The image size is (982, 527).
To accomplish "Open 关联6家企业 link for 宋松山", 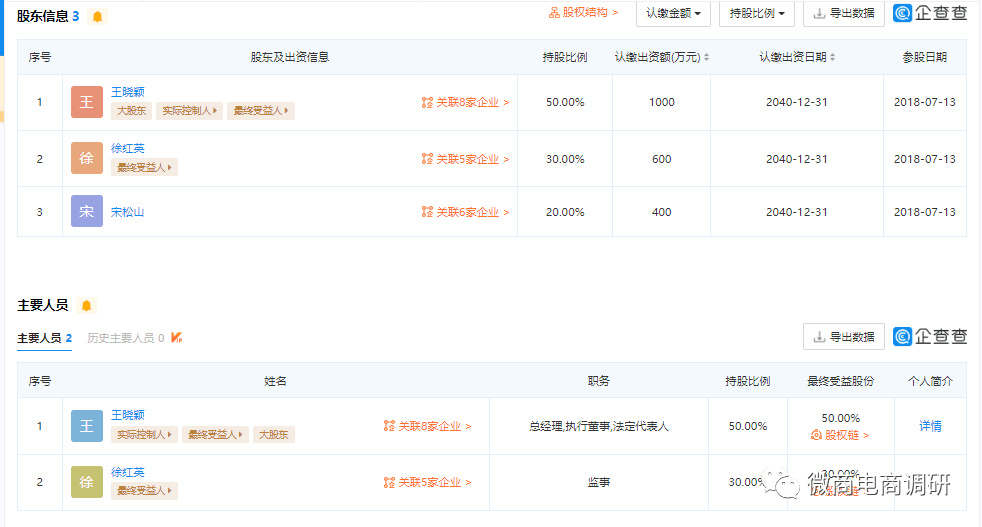I will [465, 212].
